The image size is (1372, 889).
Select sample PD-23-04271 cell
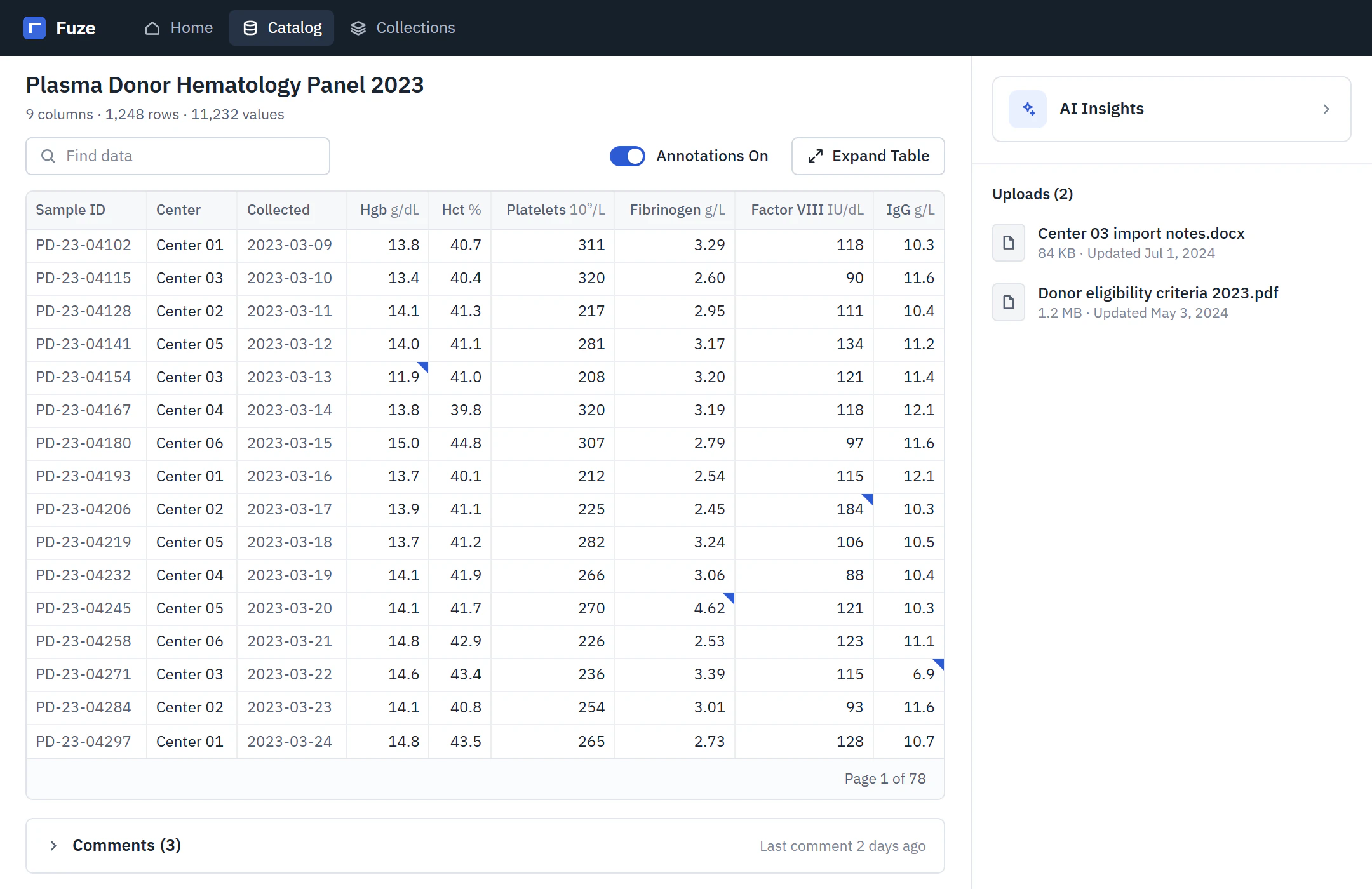click(x=86, y=674)
